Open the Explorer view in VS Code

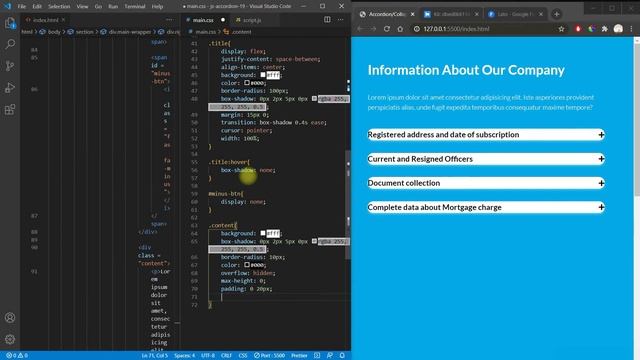[10, 22]
